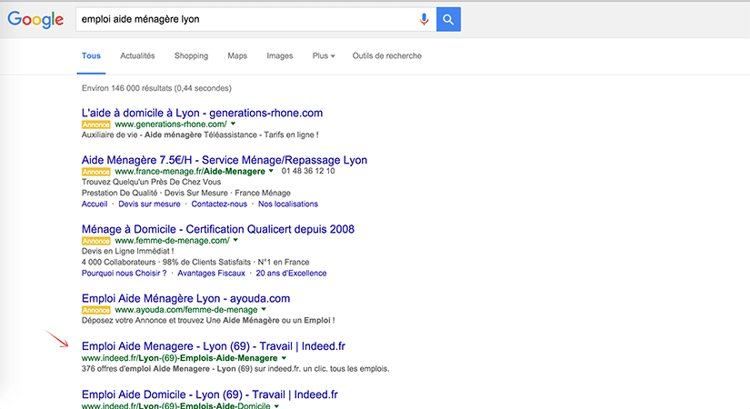Switch to the Actualités tab
This screenshot has width=750, height=409.
[137, 56]
